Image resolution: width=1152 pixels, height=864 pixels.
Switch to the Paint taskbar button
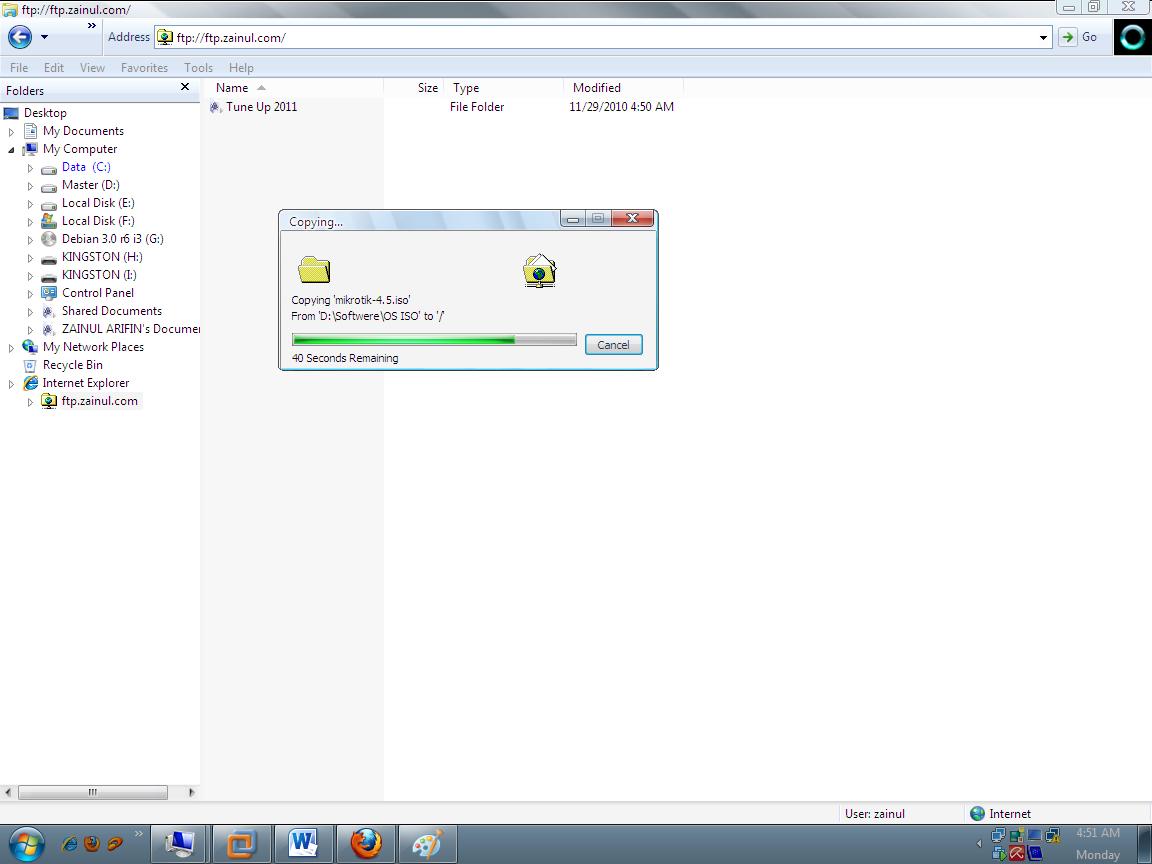click(427, 843)
